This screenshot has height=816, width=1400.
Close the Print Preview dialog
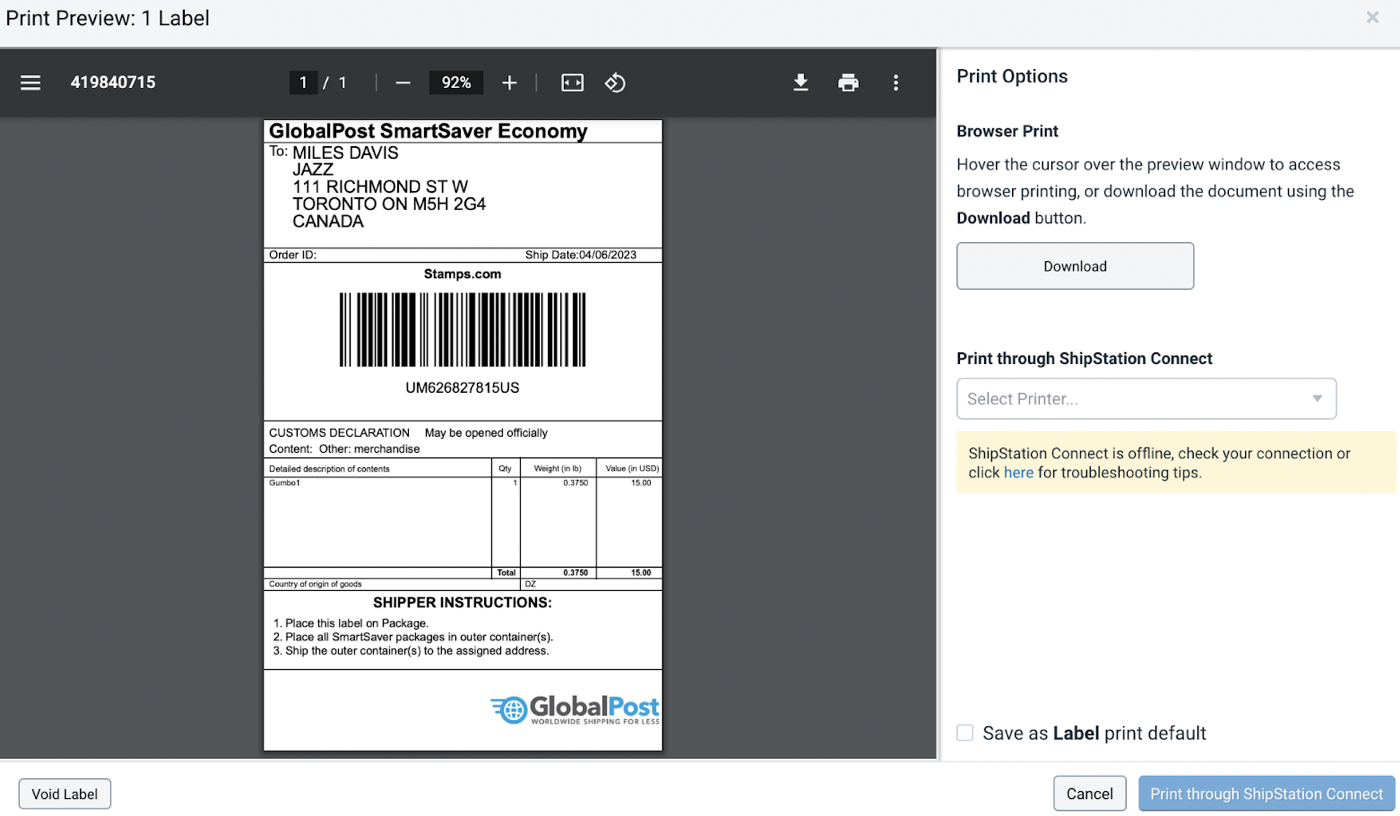1373,17
